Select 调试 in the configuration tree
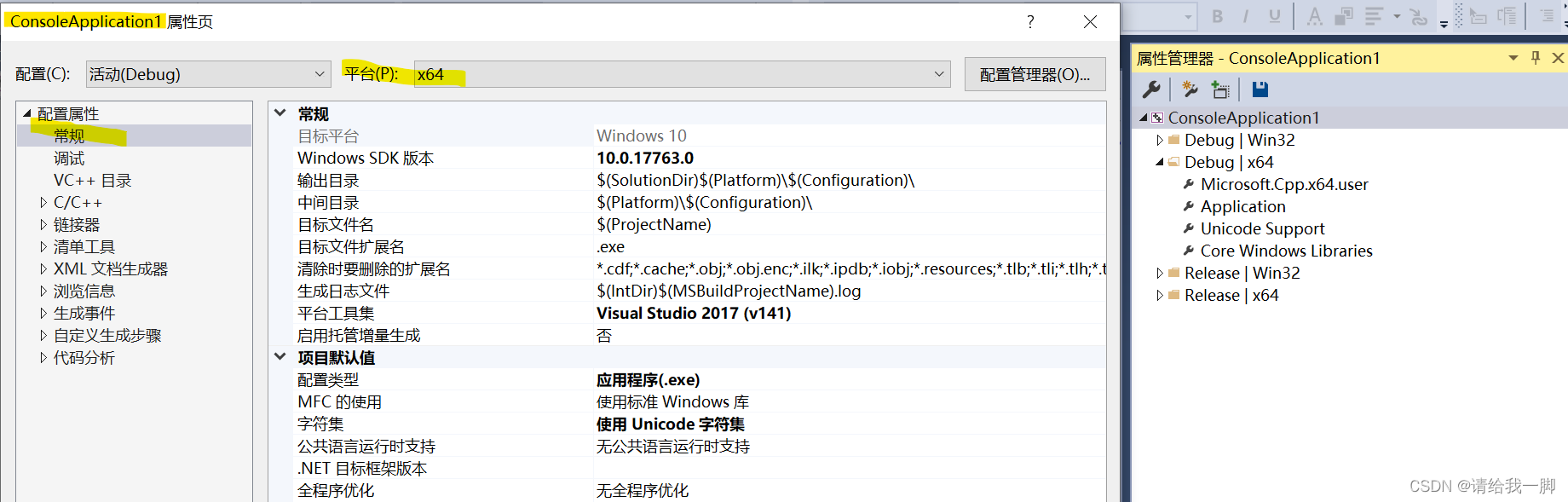This screenshot has height=502, width=1568. click(x=69, y=159)
